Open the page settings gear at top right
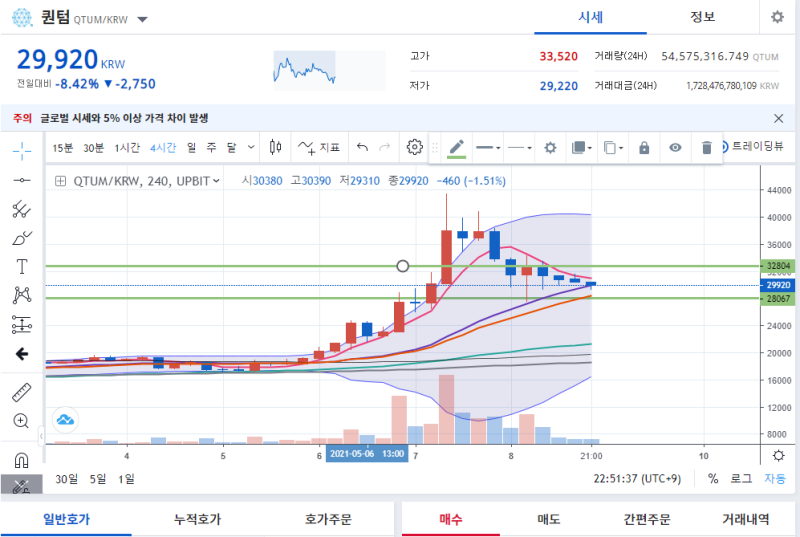Screen dimensions: 800x537 coord(777,17)
